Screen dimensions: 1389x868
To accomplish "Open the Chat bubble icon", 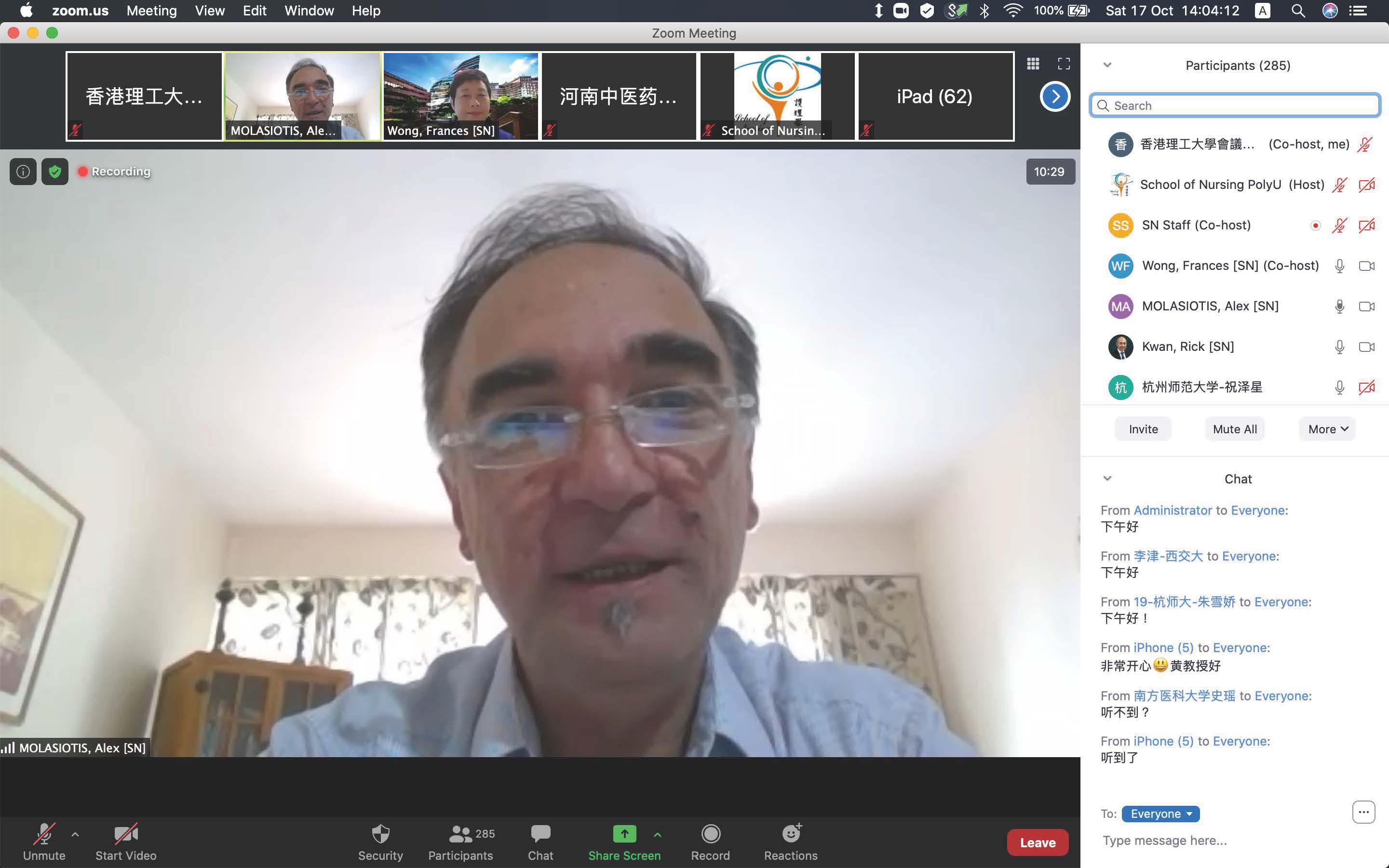I will [x=540, y=834].
